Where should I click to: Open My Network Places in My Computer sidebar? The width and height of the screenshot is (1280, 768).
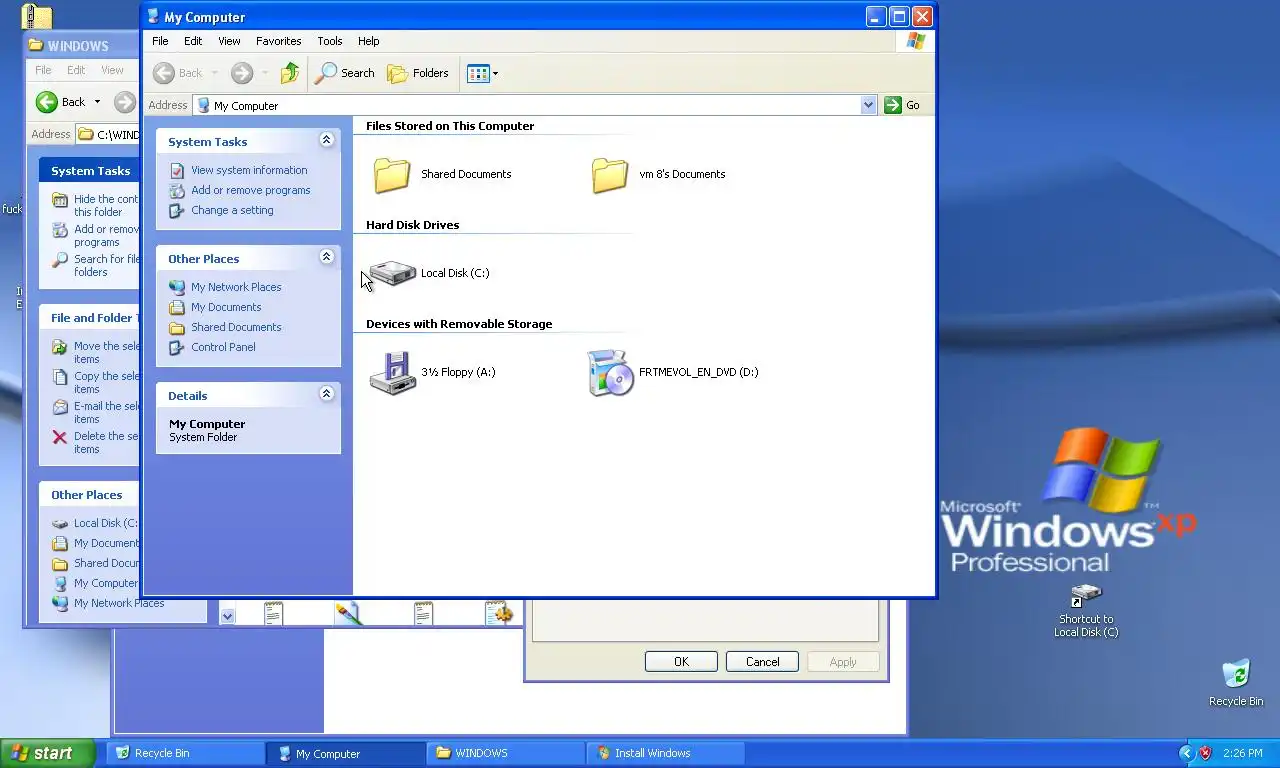coord(236,287)
